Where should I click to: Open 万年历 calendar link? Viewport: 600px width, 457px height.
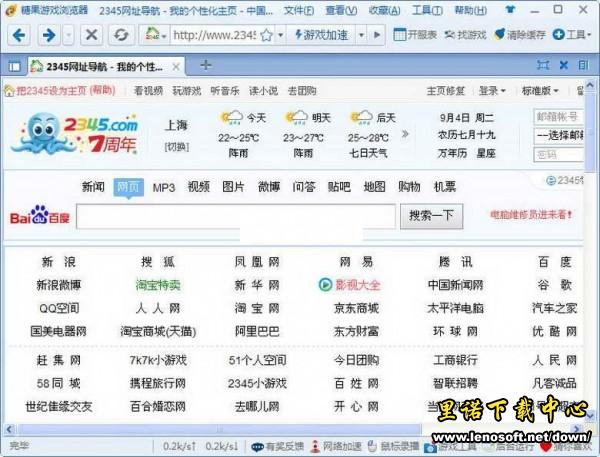452,153
